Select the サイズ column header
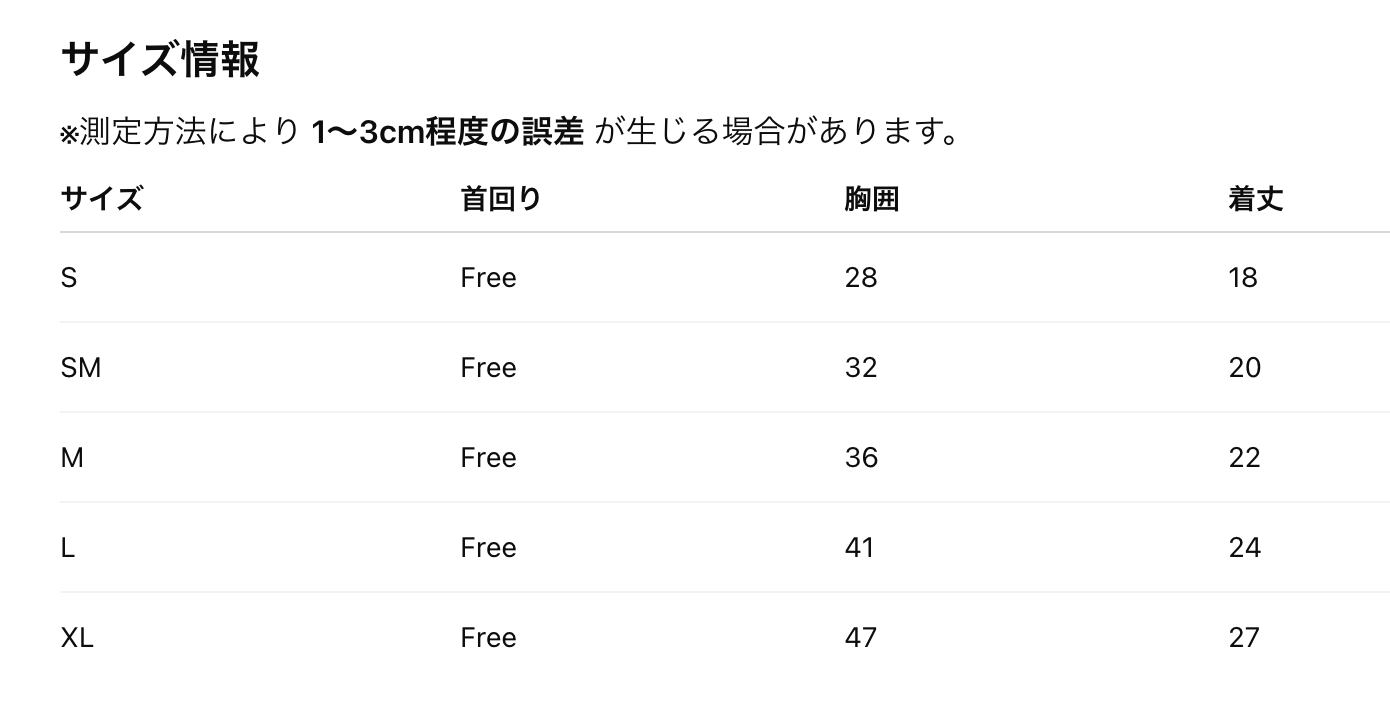 pos(101,199)
